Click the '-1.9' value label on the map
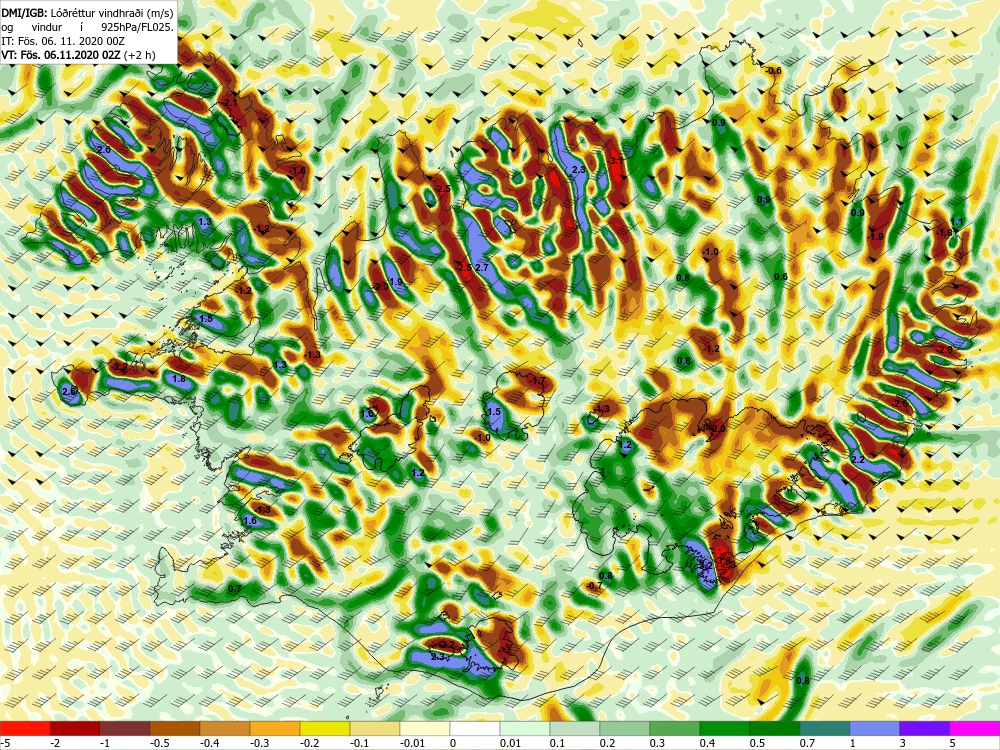The width and height of the screenshot is (1000, 750). [876, 237]
